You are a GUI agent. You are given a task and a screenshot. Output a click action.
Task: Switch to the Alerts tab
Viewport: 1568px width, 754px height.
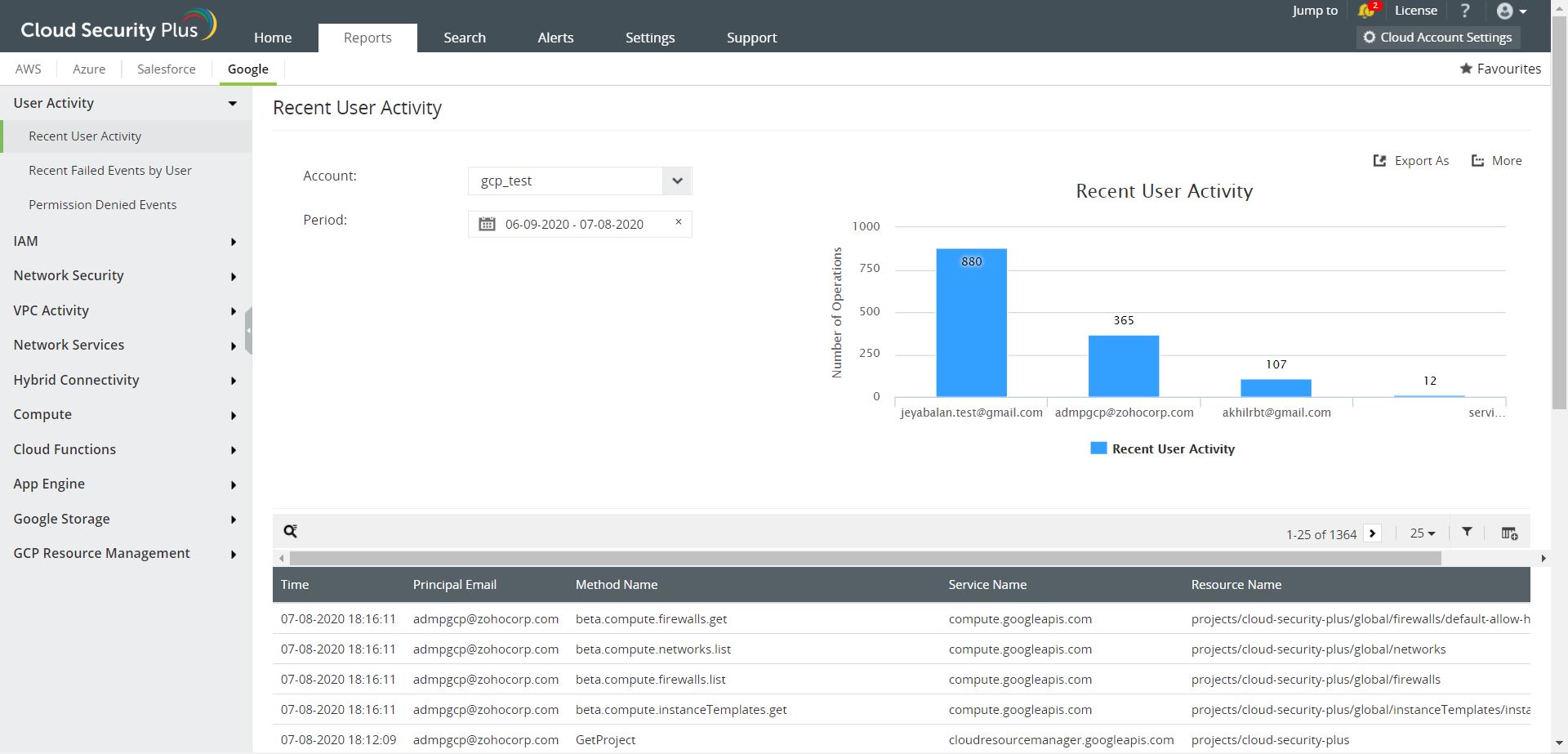coord(555,38)
